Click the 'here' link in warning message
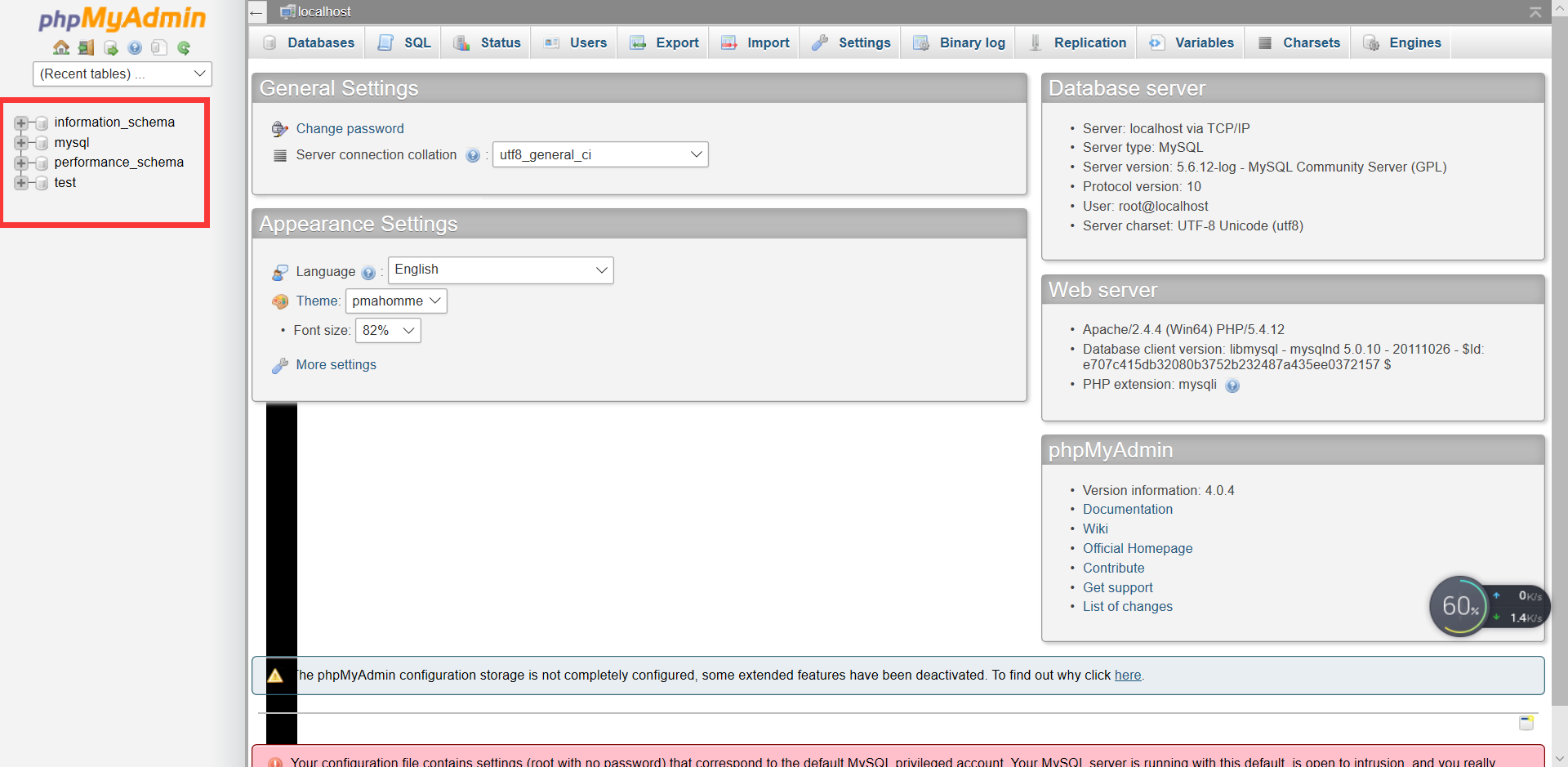This screenshot has height=767, width=1568. tap(1128, 676)
